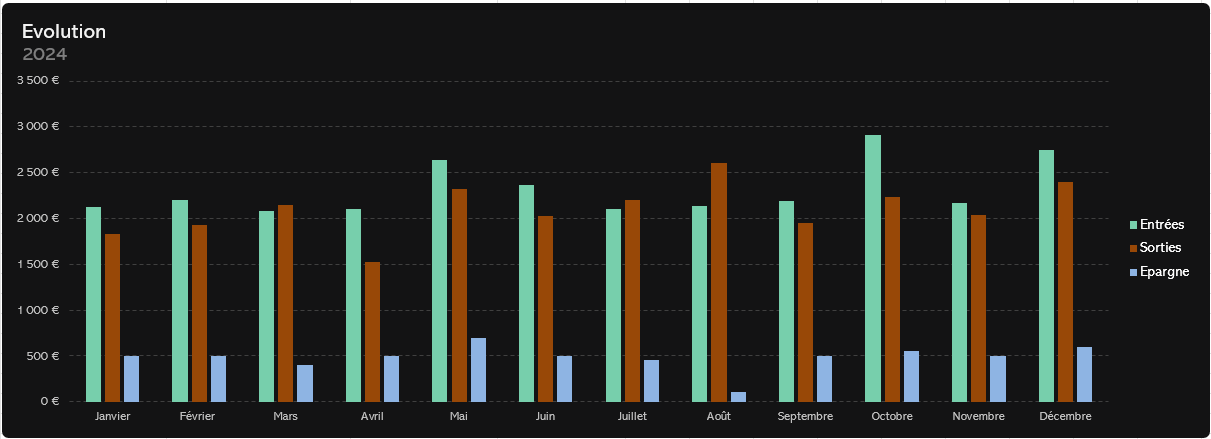Toggle the Epargne series legend label
This screenshot has height=439, width=1211.
[x=1164, y=272]
